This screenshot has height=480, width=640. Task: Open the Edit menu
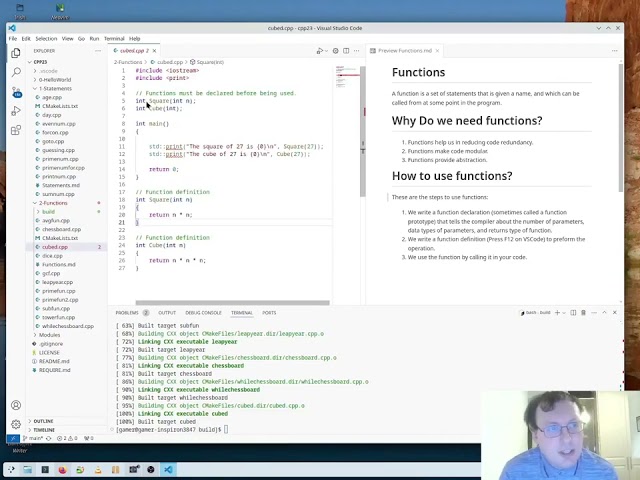(26, 39)
